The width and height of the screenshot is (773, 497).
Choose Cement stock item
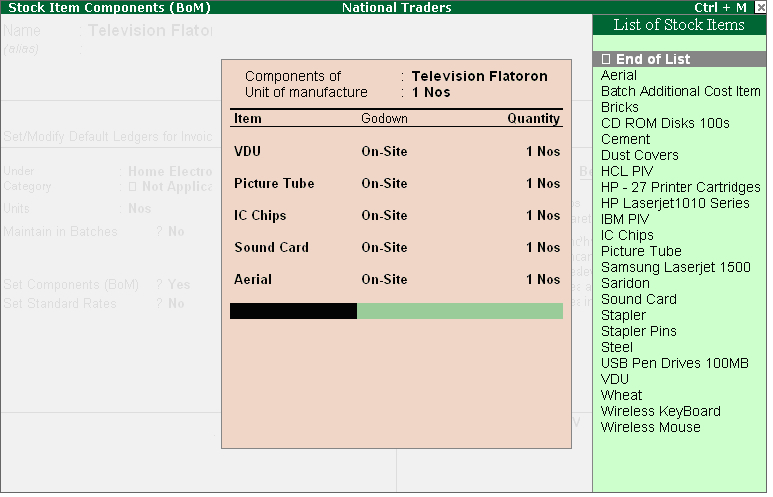(x=625, y=139)
